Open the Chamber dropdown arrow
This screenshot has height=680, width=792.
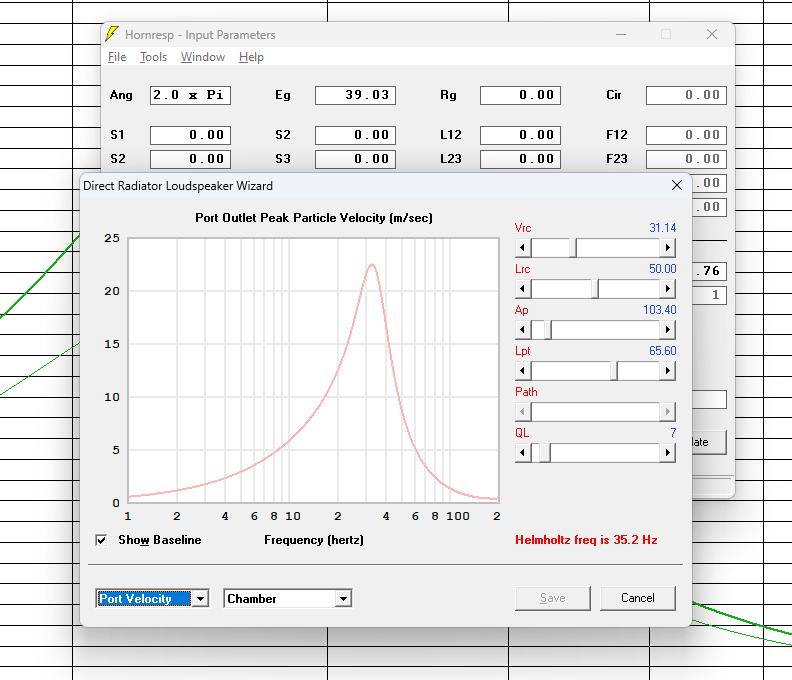pos(343,599)
